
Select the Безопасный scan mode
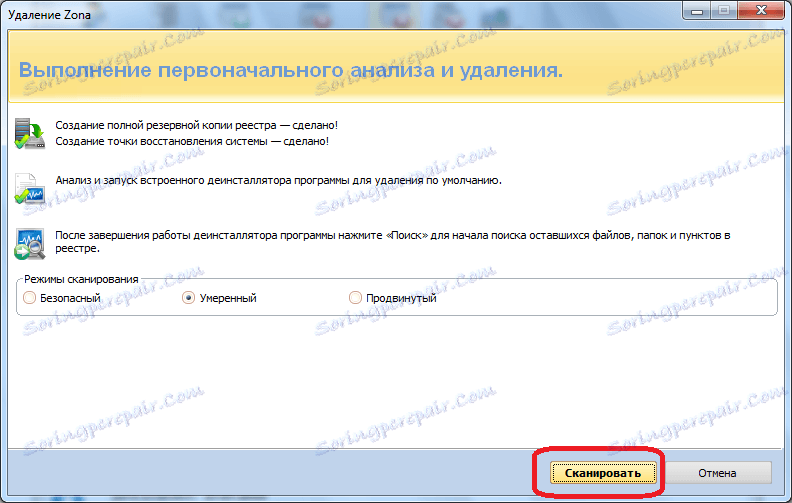62,298
